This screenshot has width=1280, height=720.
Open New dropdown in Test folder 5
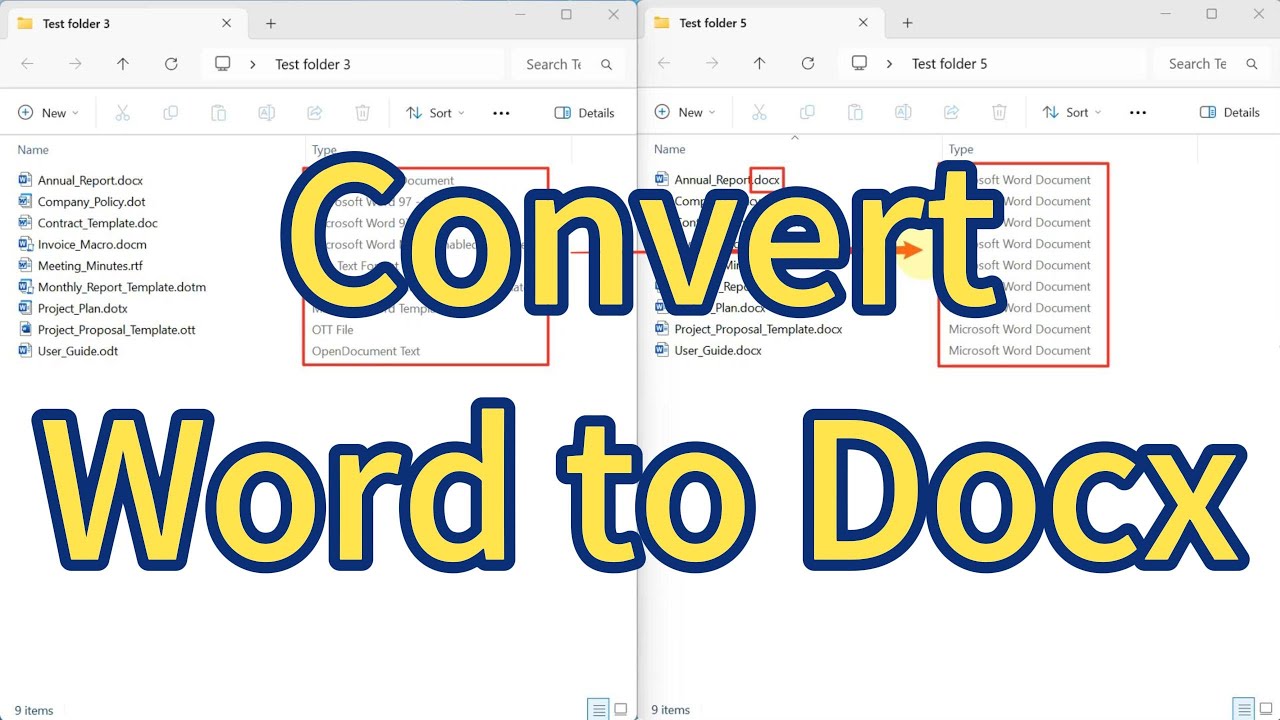tap(685, 112)
